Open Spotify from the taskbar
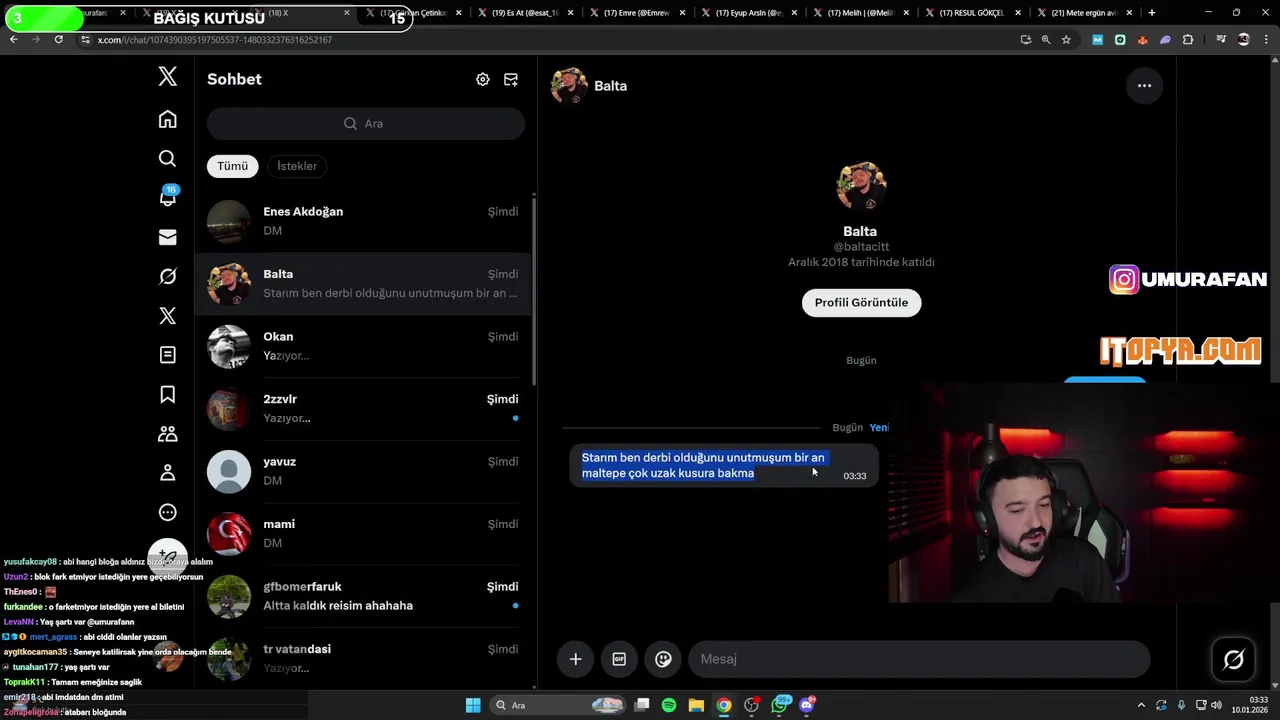The image size is (1280, 720). (x=669, y=705)
